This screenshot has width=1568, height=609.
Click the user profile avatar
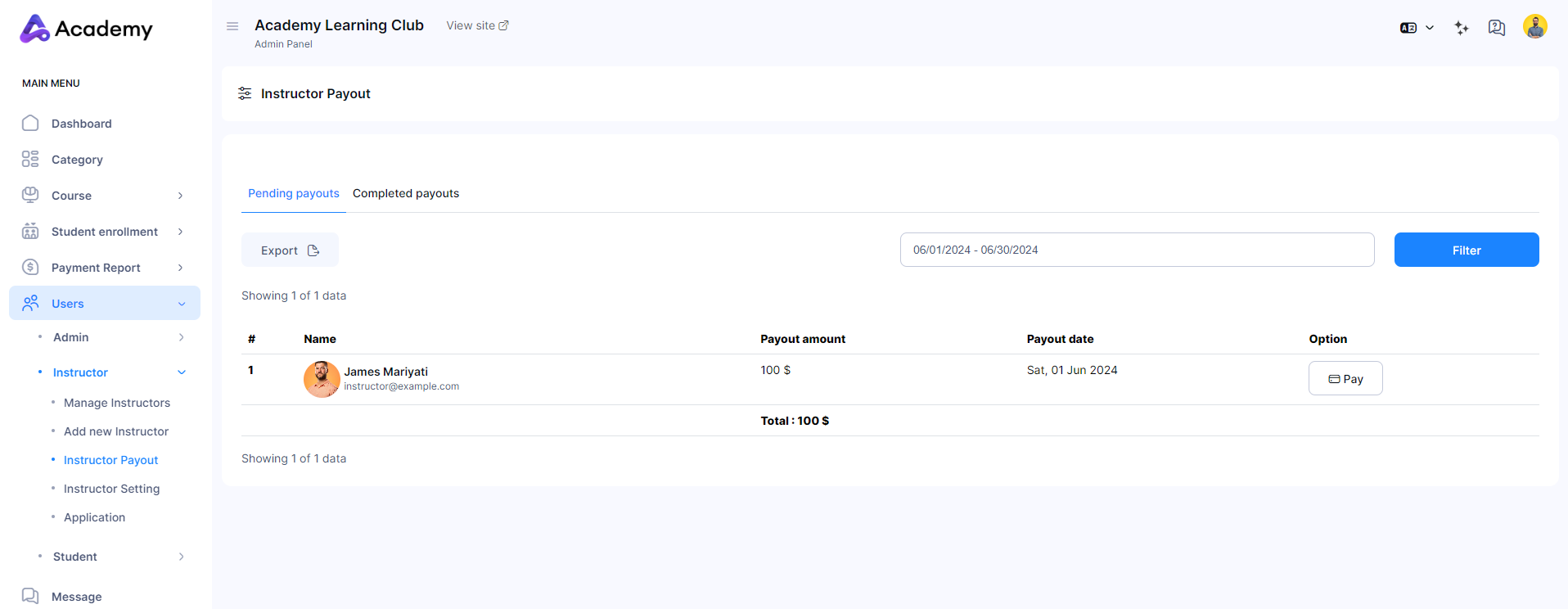coord(1534,27)
